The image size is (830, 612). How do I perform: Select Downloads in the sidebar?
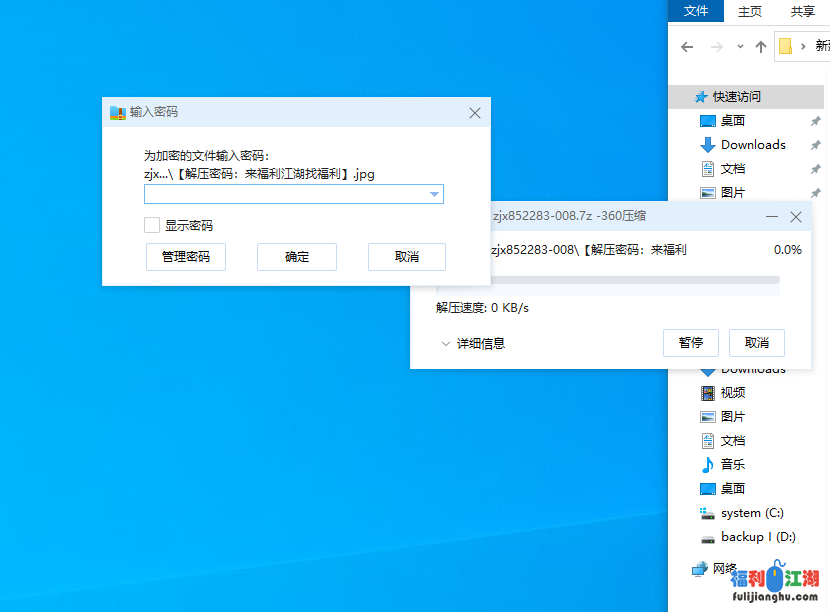[748, 144]
